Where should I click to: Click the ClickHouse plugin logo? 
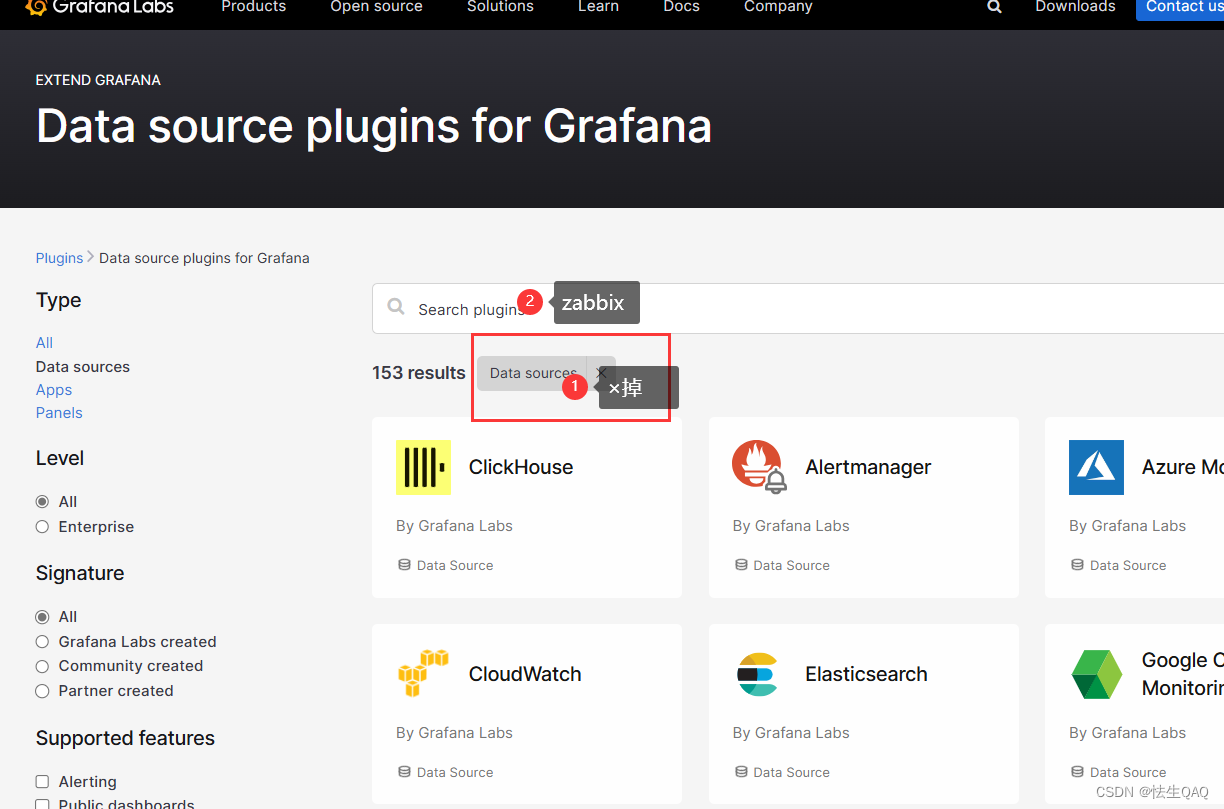tap(423, 467)
